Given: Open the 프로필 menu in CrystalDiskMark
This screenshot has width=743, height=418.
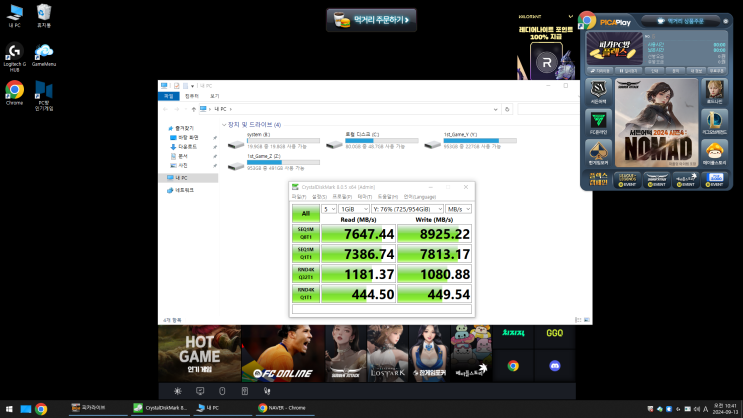Looking at the screenshot, I should (342, 197).
